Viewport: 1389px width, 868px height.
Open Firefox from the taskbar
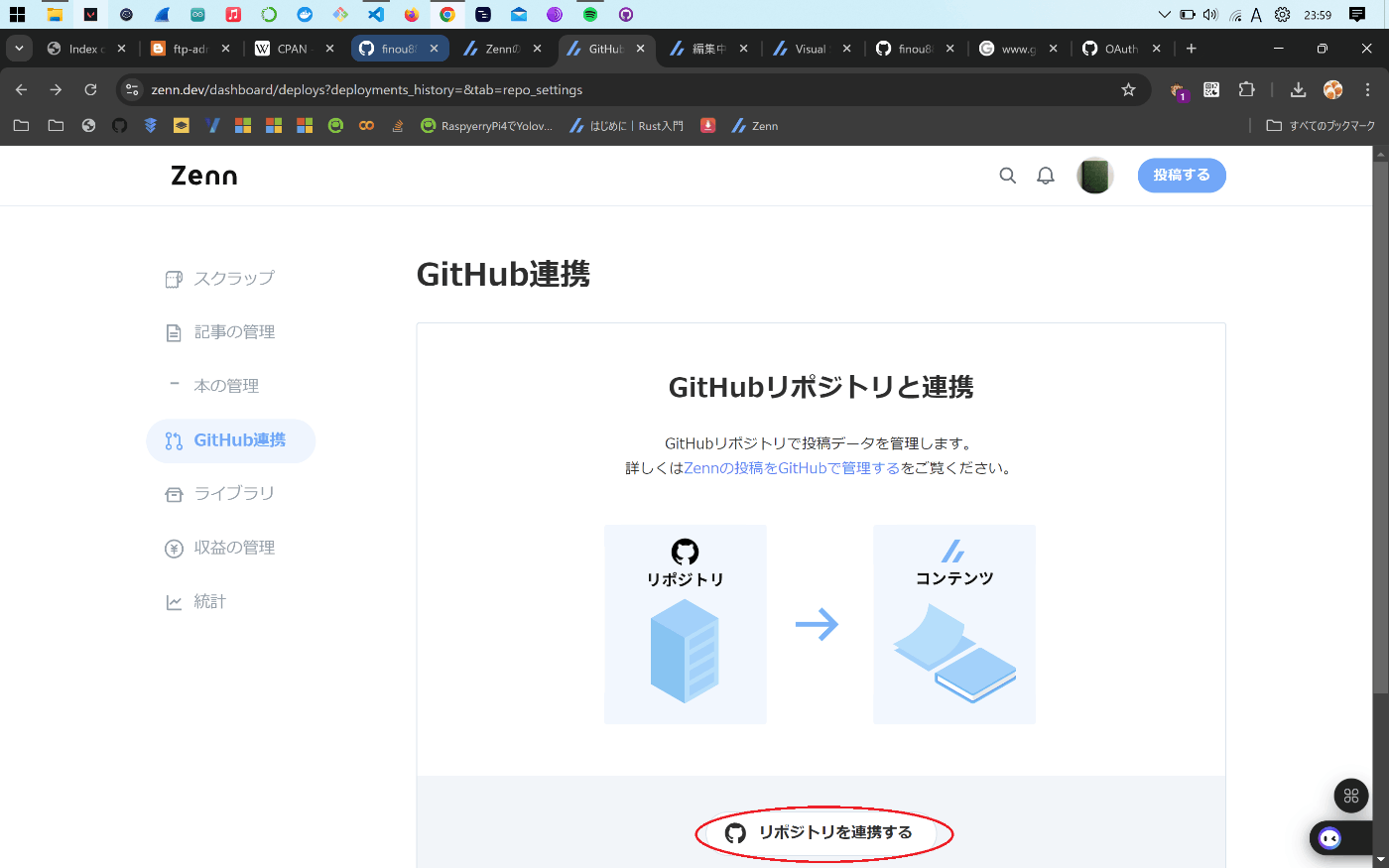[x=411, y=15]
